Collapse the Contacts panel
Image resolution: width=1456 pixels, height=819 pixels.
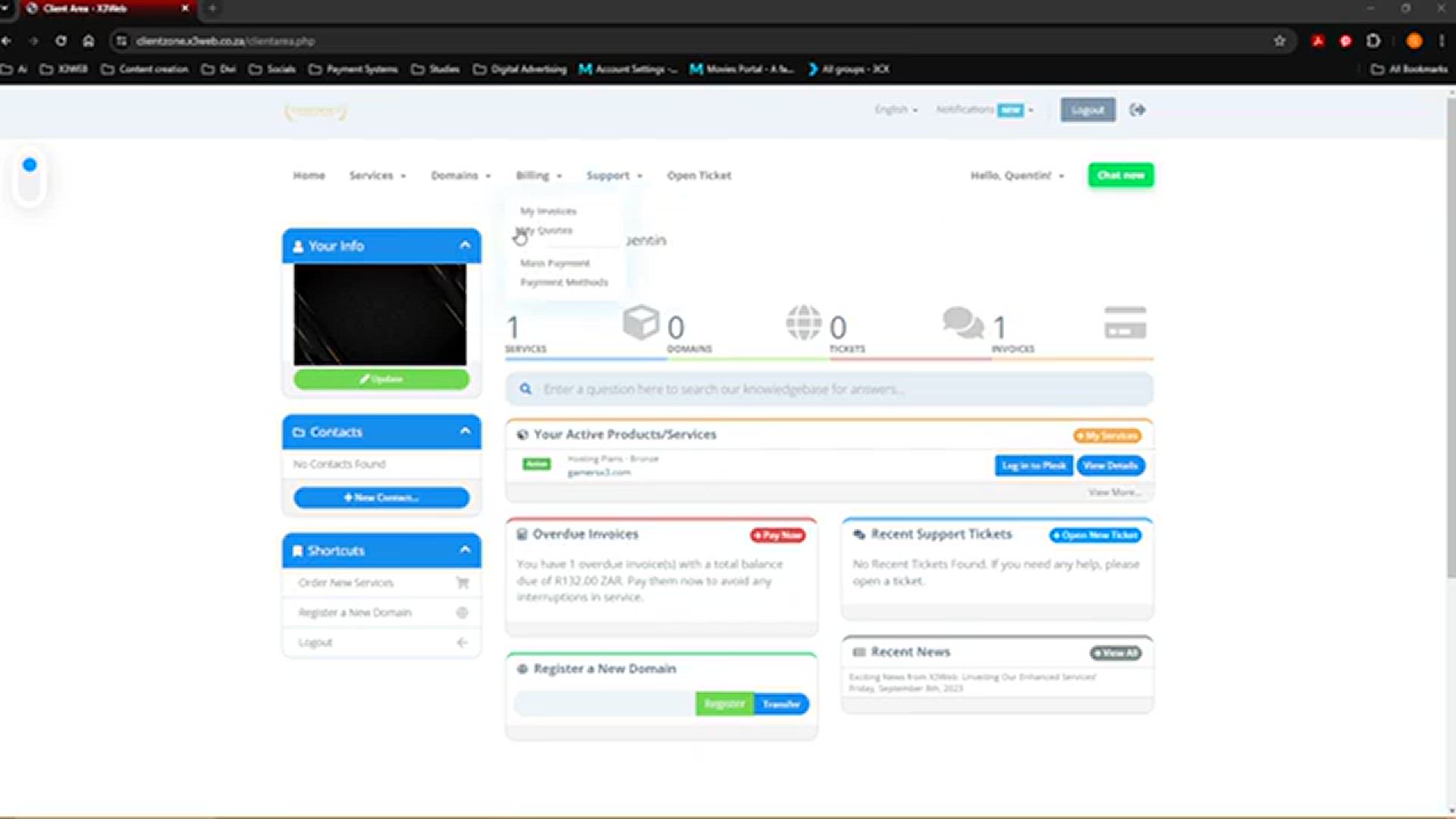(465, 431)
